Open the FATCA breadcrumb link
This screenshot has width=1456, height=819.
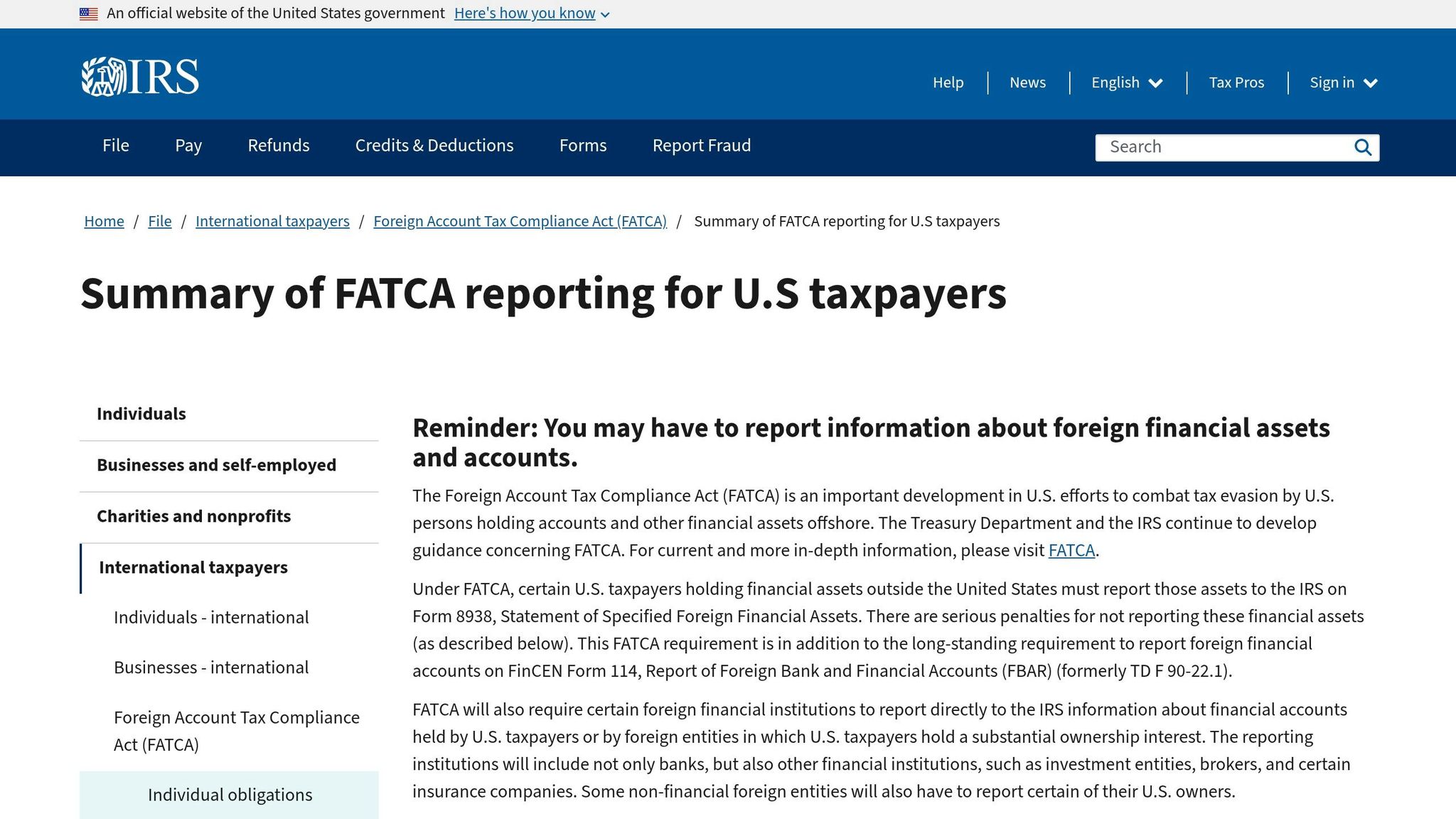coord(520,221)
